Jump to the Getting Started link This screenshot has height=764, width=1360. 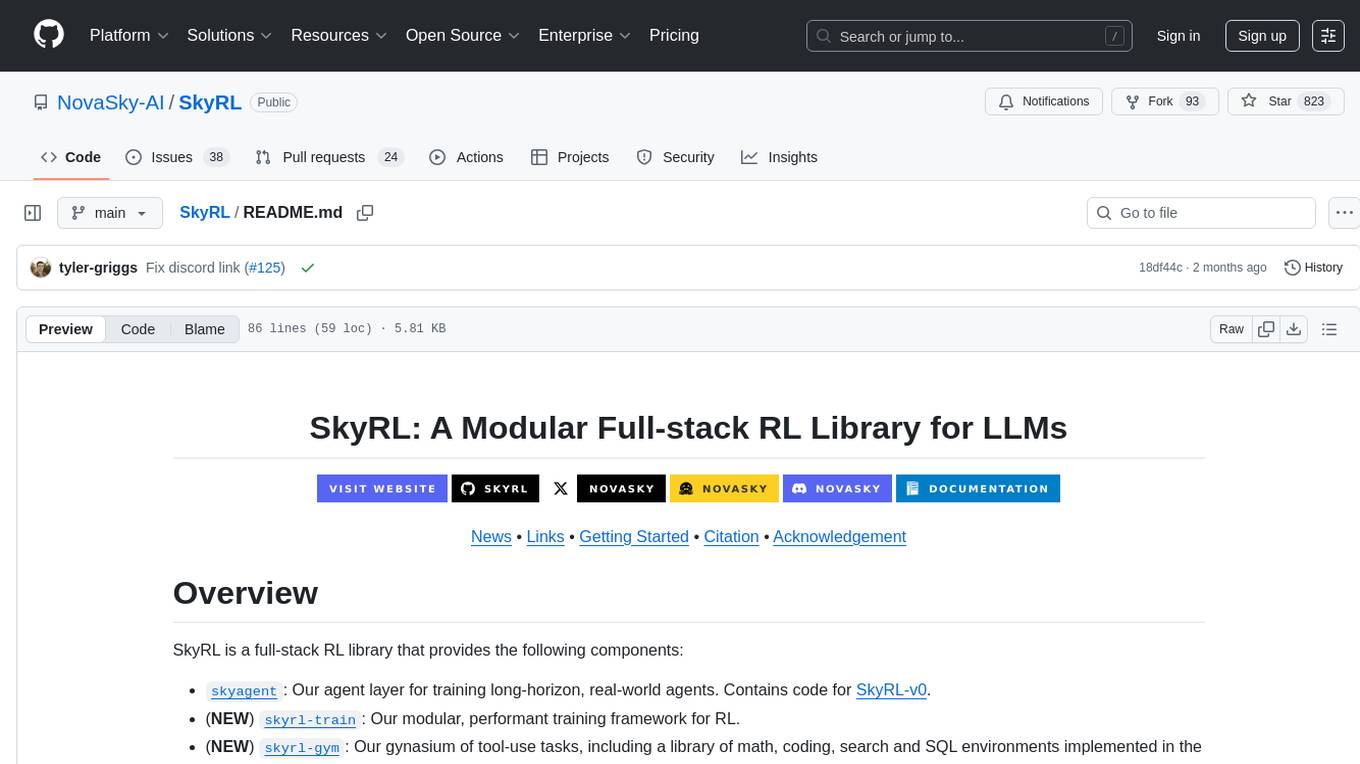coord(634,536)
